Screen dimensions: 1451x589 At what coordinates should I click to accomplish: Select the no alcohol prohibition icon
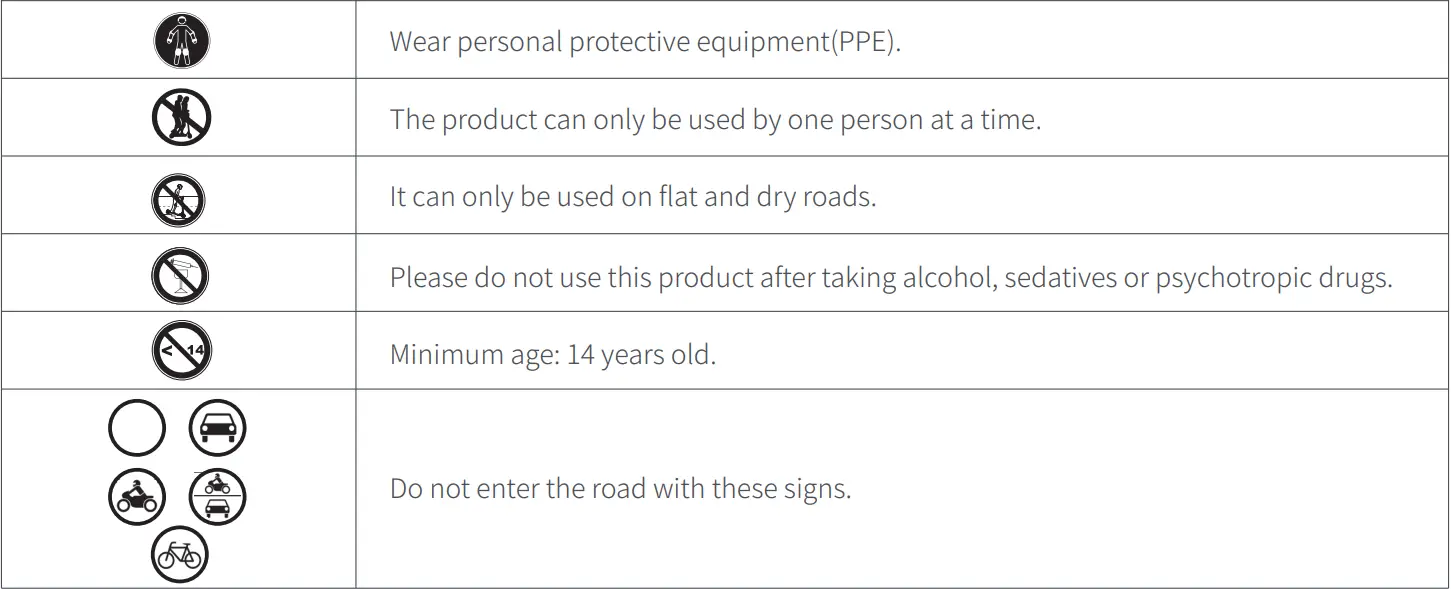pos(180,275)
